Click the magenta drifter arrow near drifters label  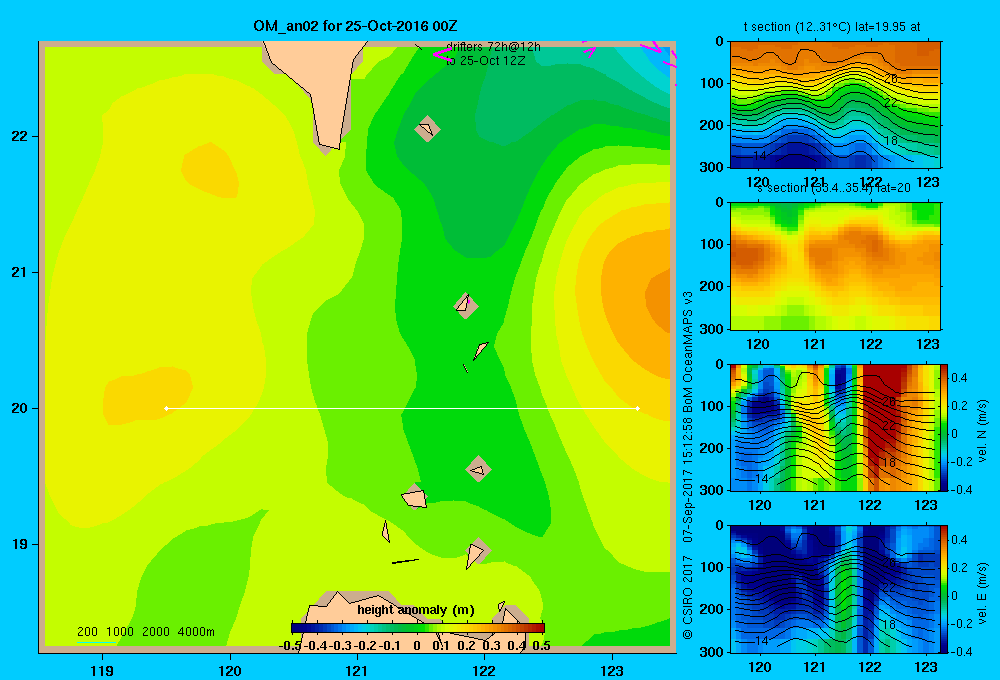click(443, 55)
